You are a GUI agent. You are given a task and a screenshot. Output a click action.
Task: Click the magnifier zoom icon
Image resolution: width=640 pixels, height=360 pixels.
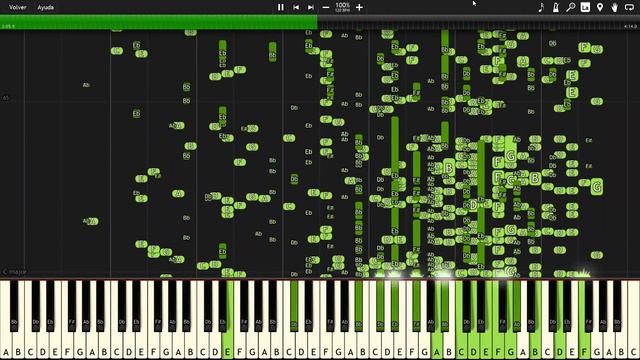(x=571, y=7)
